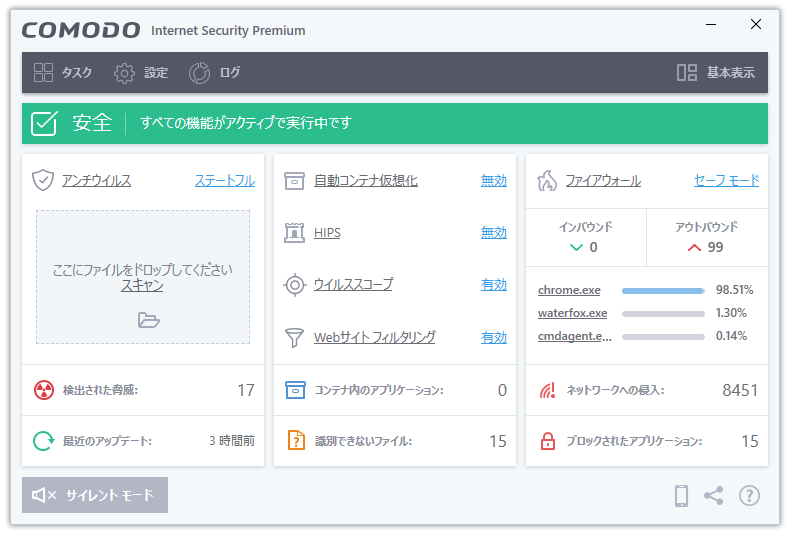Open the タスク (Tasks) grid icon

click(43, 72)
